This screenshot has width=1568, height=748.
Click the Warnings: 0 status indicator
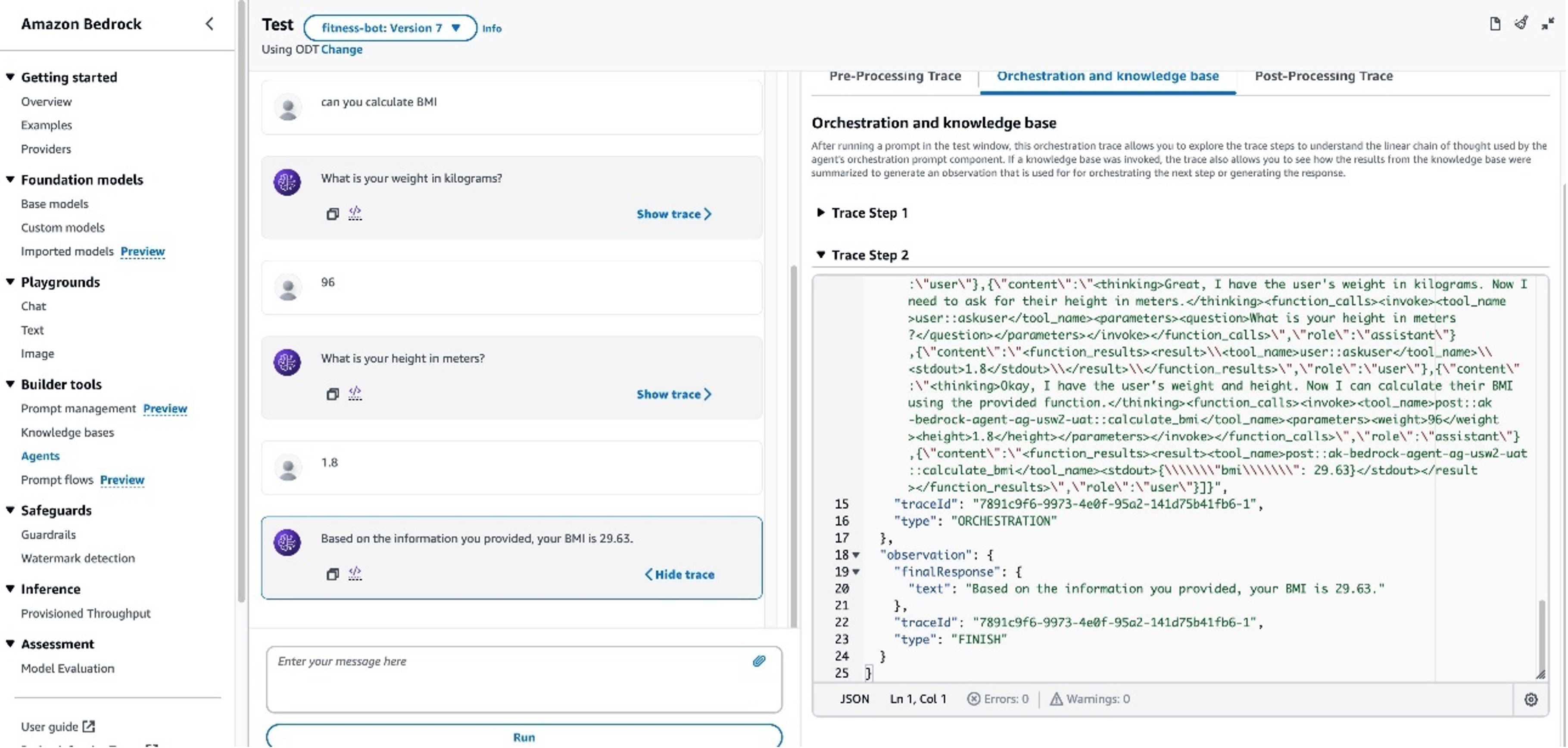pyautogui.click(x=1090, y=699)
